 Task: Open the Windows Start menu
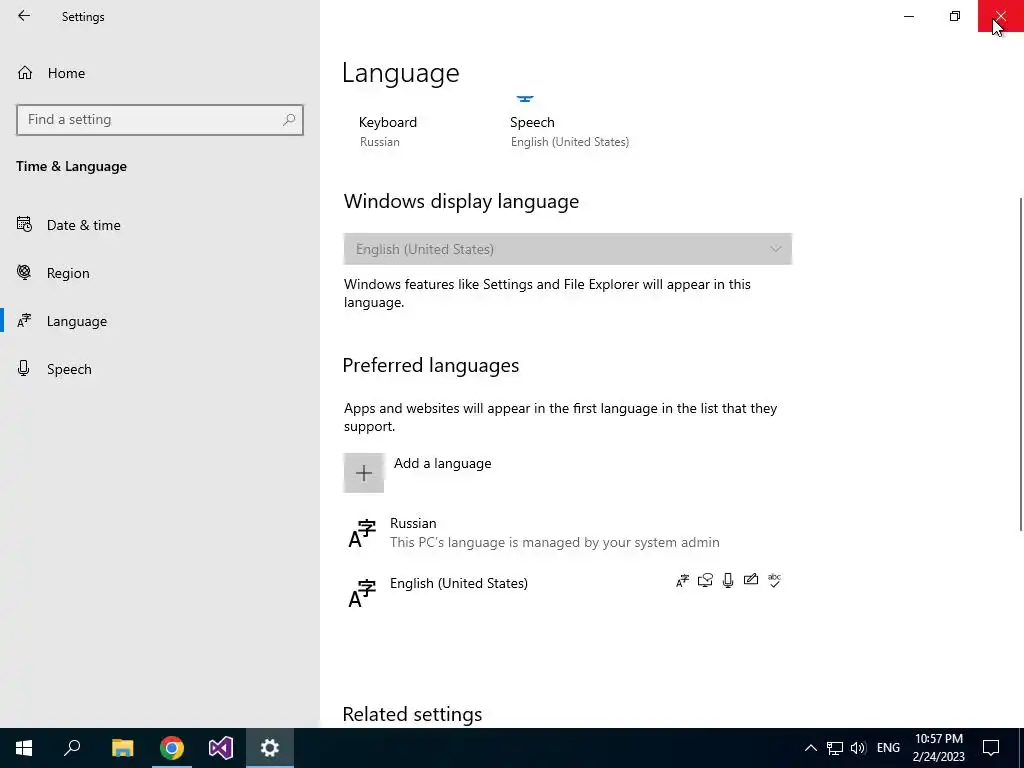point(24,748)
